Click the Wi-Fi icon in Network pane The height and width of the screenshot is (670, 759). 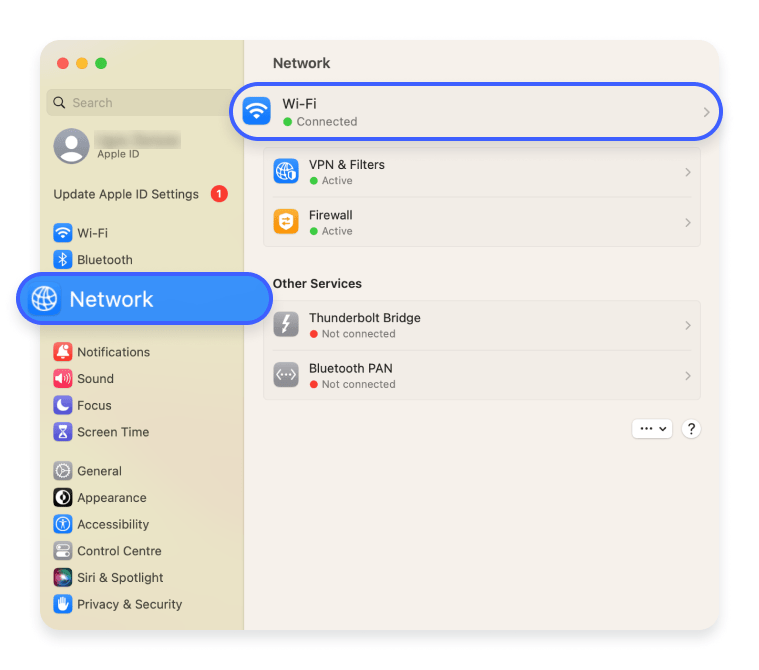(257, 111)
